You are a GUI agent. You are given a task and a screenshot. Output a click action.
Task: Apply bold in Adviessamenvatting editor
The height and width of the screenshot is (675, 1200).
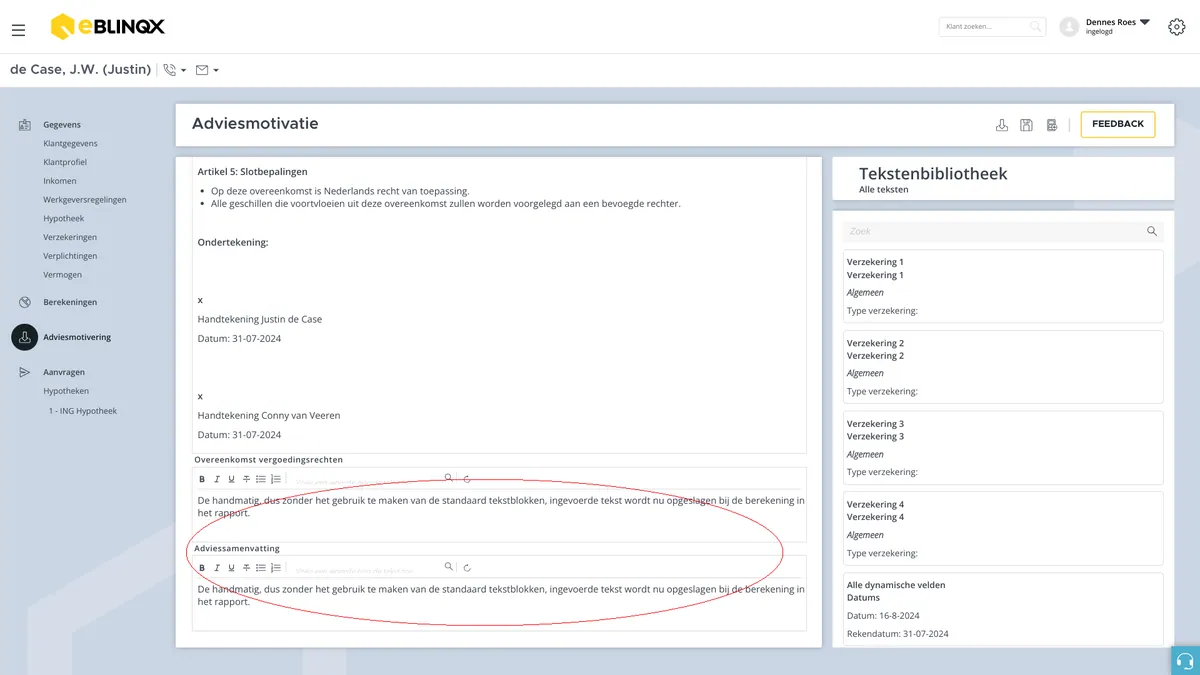tap(202, 568)
